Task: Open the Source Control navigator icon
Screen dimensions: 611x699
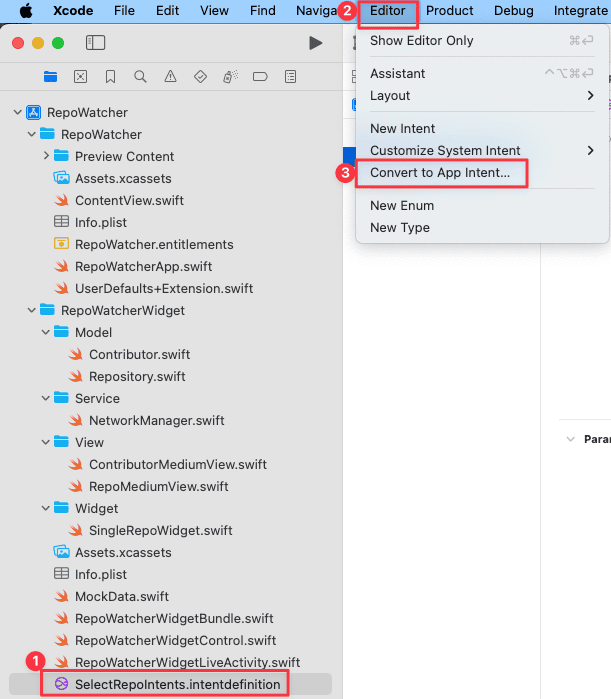Action: pos(80,77)
